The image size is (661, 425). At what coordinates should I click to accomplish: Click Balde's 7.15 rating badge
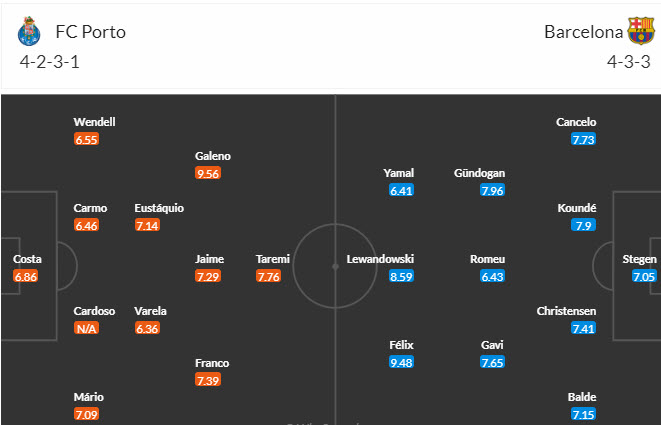pos(583,414)
